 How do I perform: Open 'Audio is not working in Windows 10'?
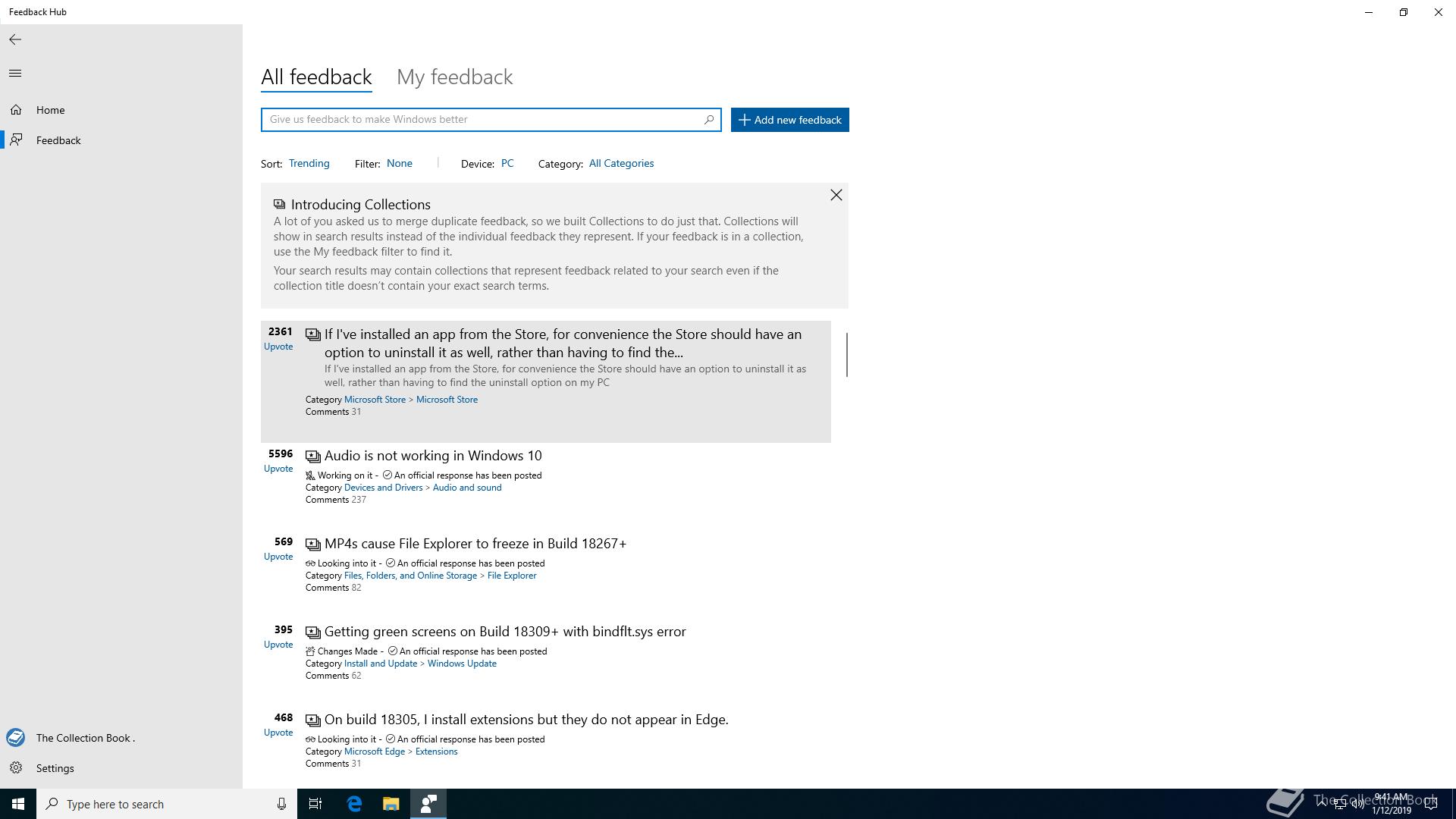[433, 456]
